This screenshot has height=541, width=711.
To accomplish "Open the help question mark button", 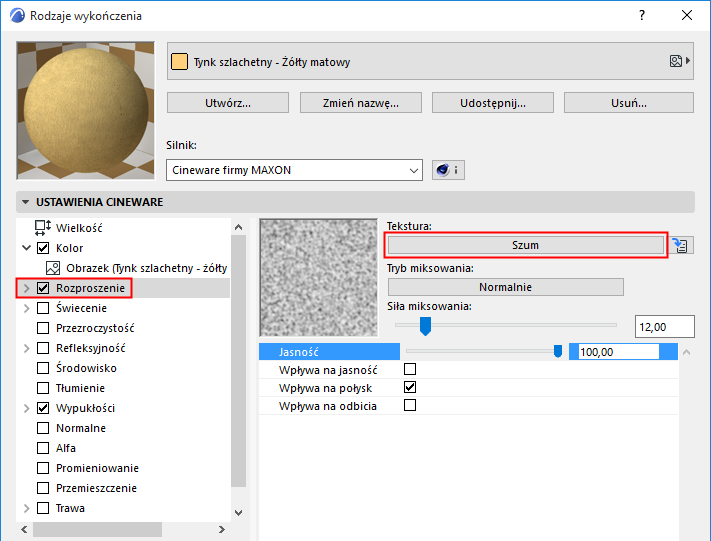I will pos(642,15).
